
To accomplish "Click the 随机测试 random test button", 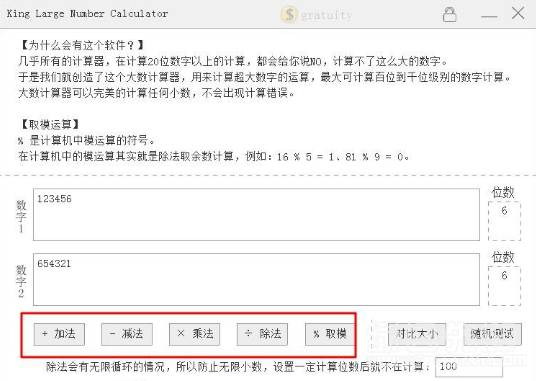I will click(x=492, y=334).
